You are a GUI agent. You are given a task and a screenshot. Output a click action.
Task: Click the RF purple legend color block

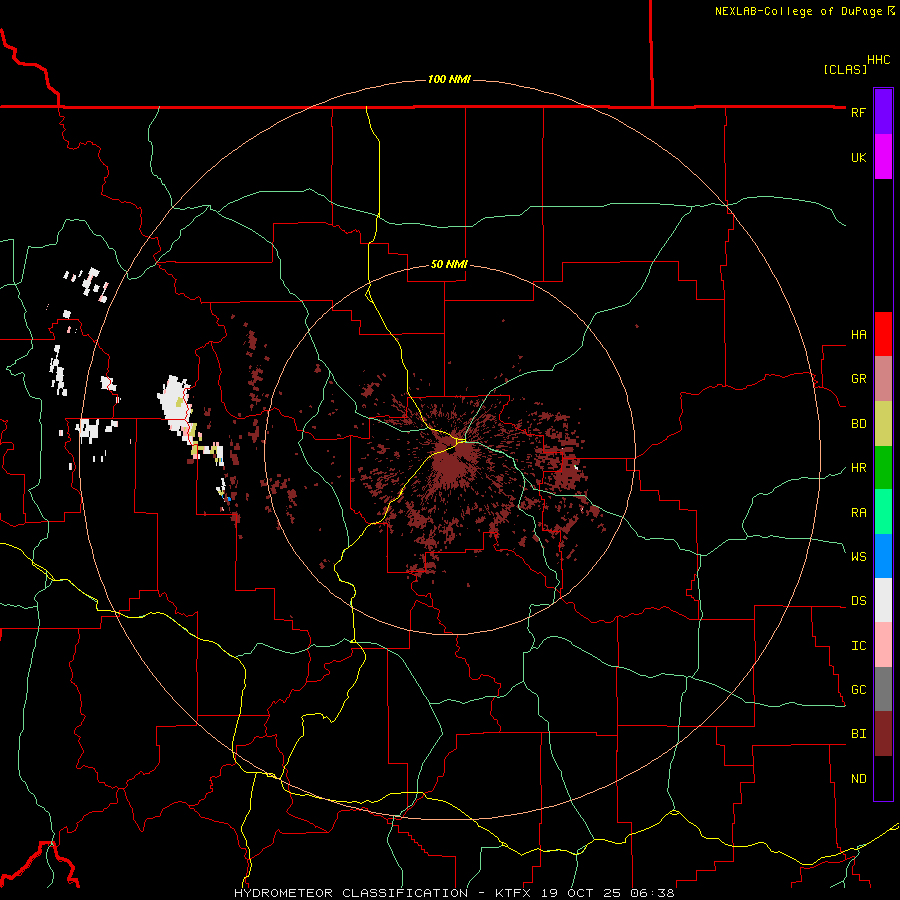tap(883, 112)
